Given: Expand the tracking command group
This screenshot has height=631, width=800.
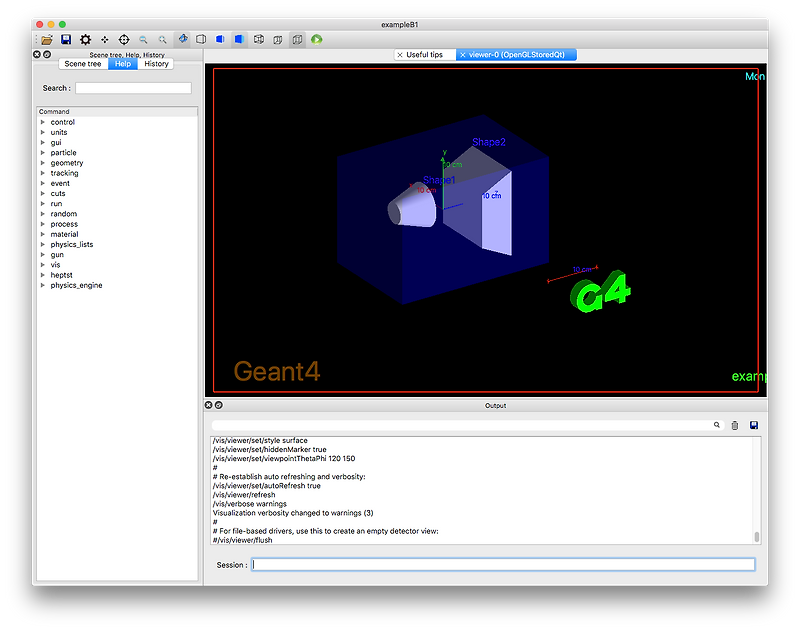Looking at the screenshot, I should tap(43, 173).
